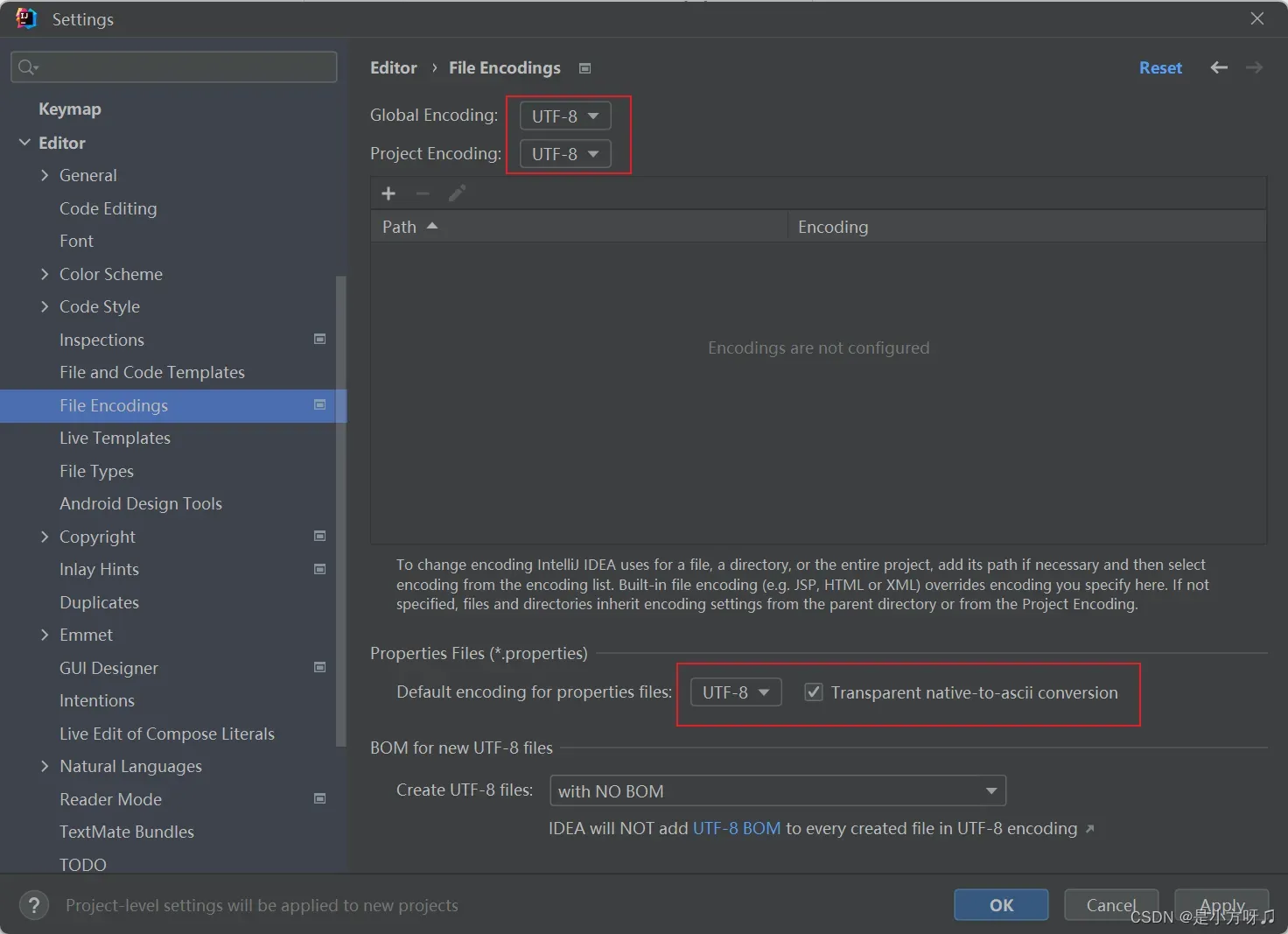Click the settings search field
Viewport: 1288px width, 934px height.
173,67
